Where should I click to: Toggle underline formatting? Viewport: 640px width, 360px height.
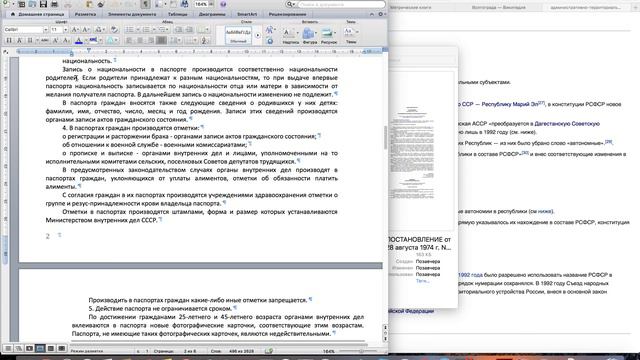tap(29, 40)
